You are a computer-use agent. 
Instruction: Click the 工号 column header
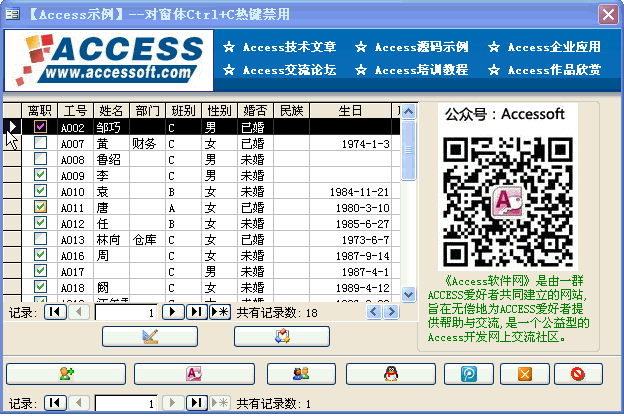76,111
